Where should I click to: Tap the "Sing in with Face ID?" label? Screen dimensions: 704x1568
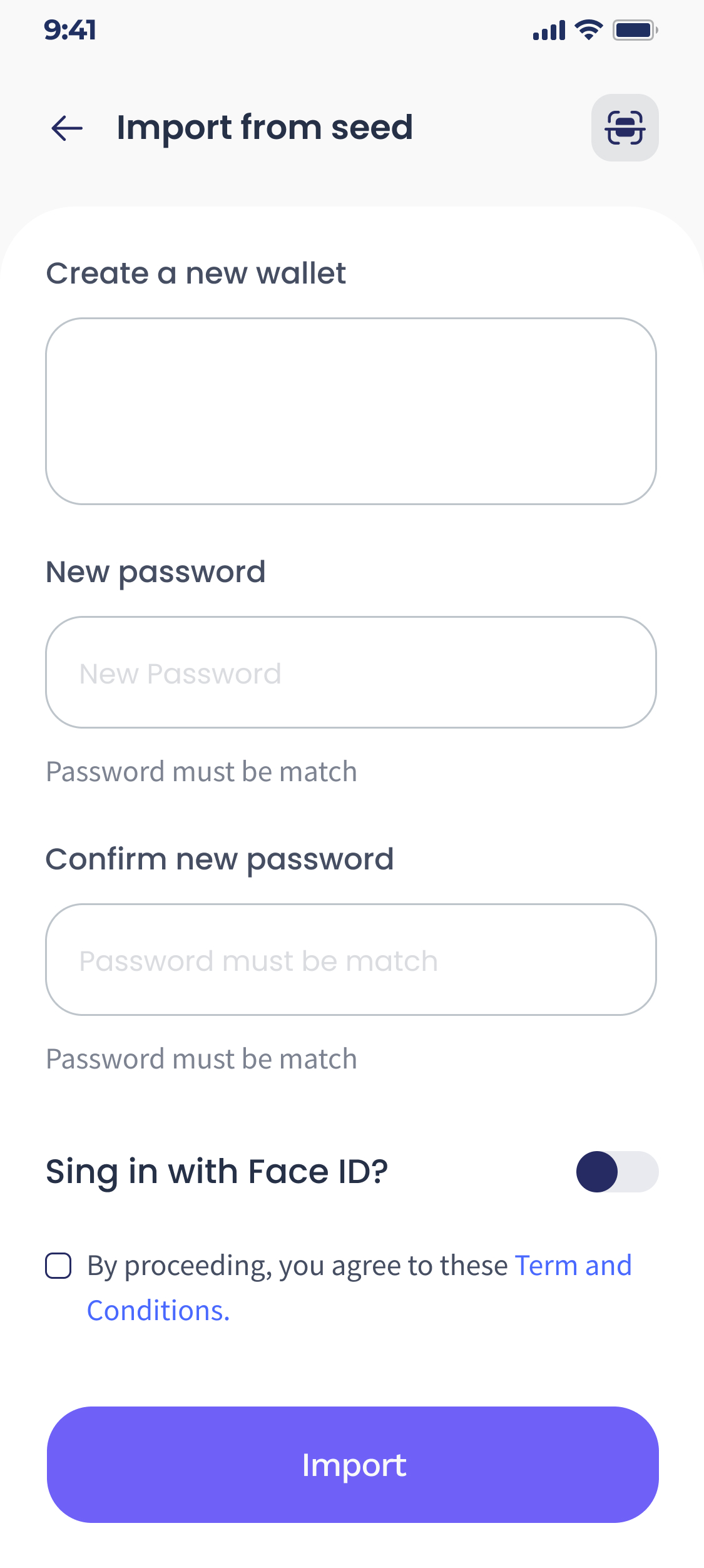(217, 1172)
